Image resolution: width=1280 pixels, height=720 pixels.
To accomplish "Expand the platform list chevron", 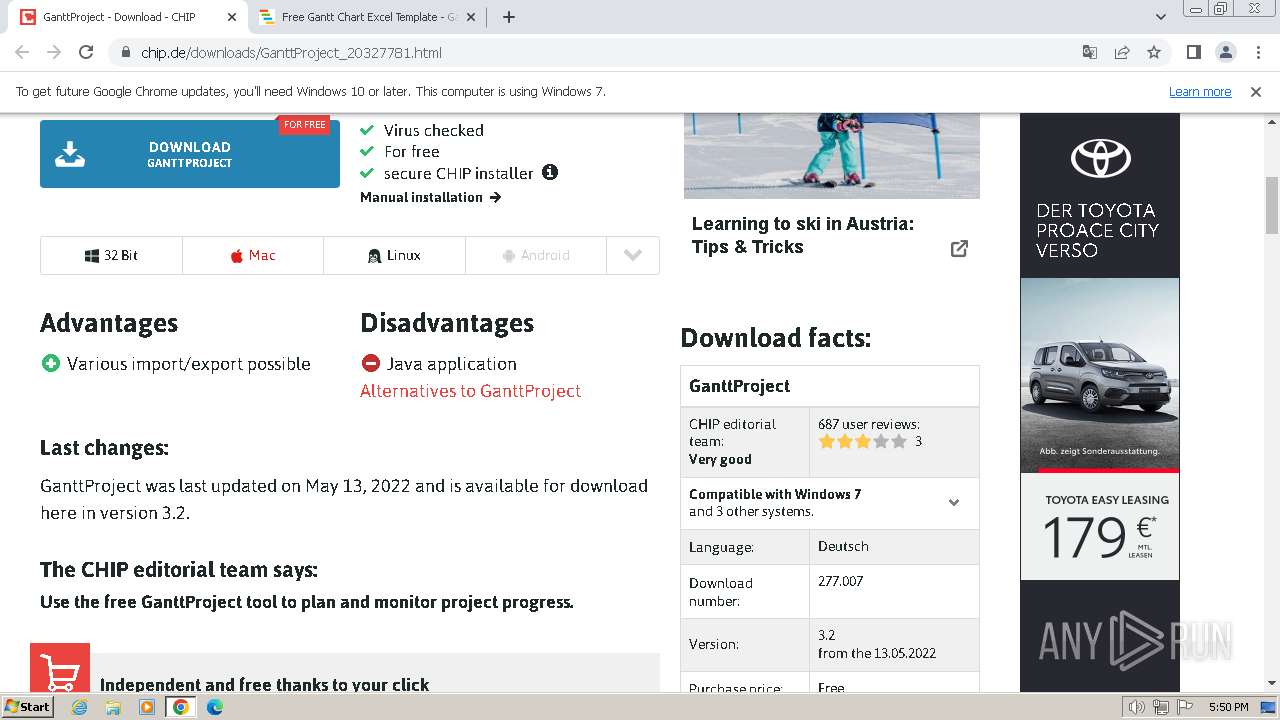I will pos(633,255).
